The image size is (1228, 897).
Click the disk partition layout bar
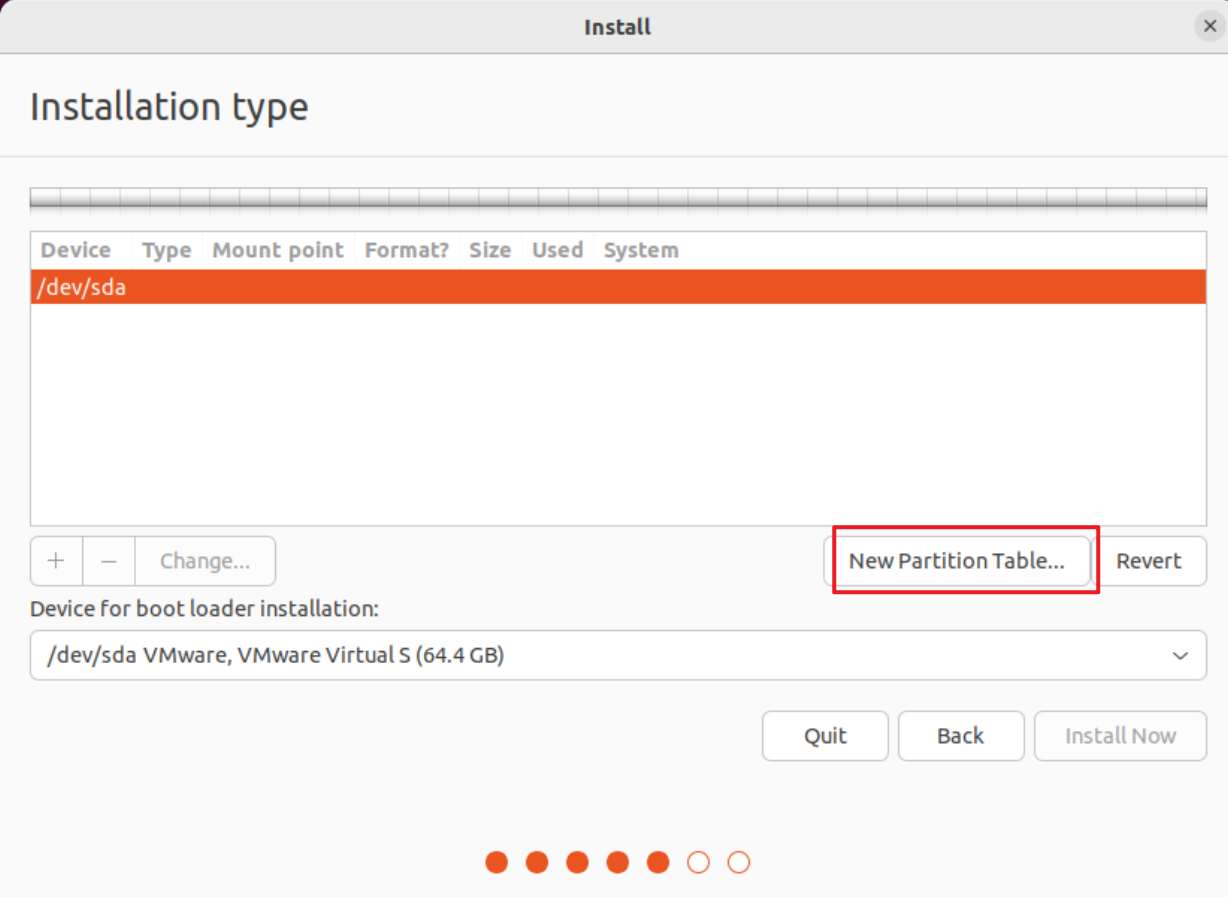[618, 199]
